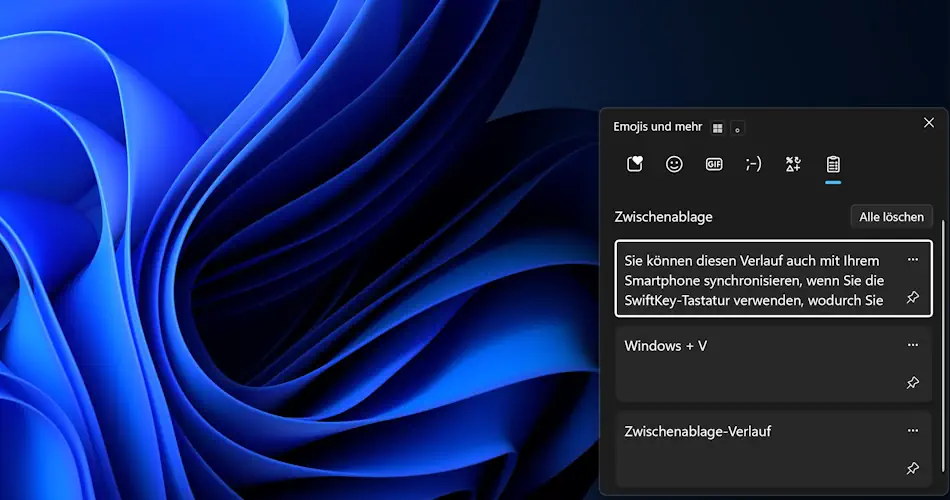
Task: Close the 'Emojis und mehr' panel
Action: 928,123
